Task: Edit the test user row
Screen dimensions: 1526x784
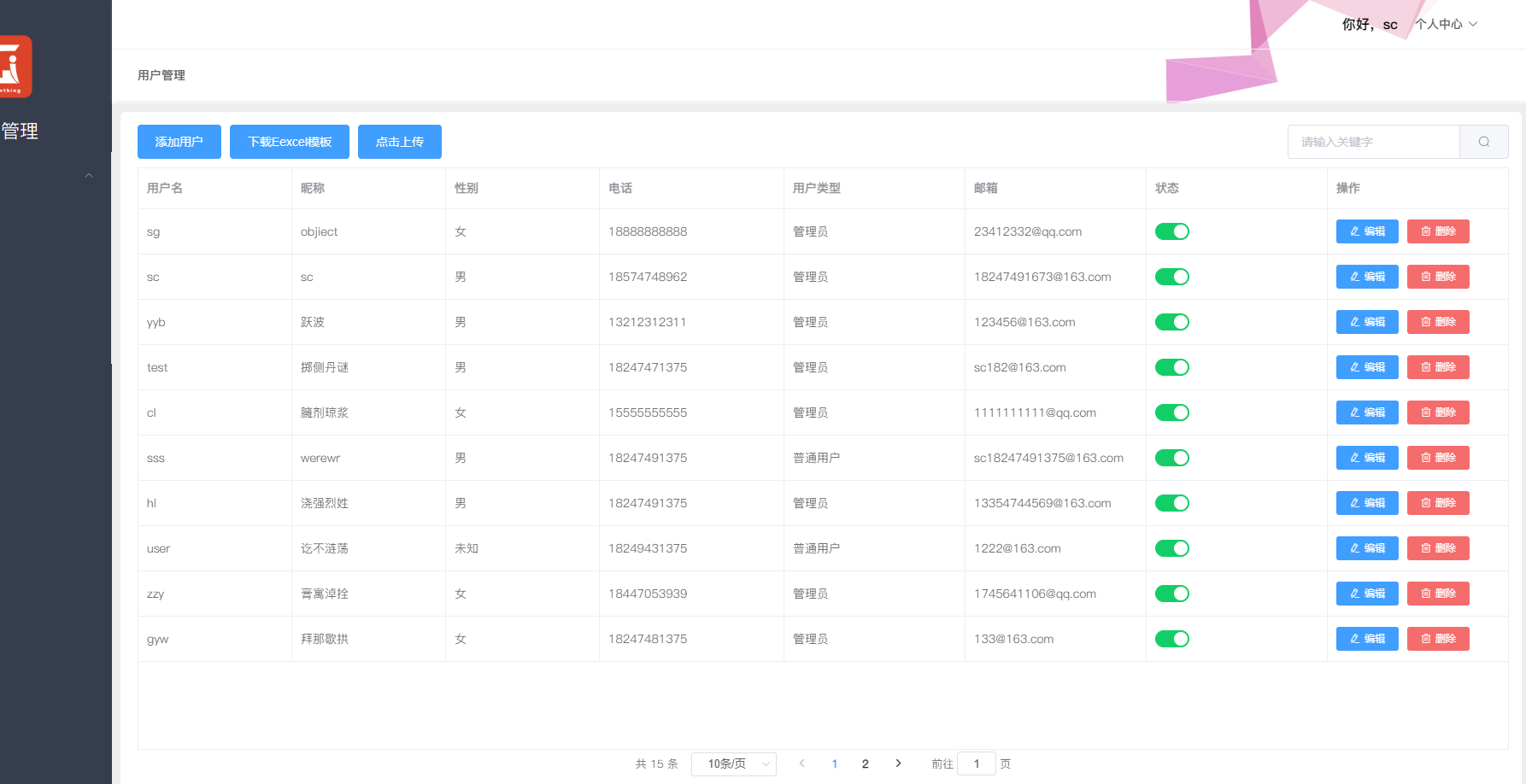Action: 1367,367
